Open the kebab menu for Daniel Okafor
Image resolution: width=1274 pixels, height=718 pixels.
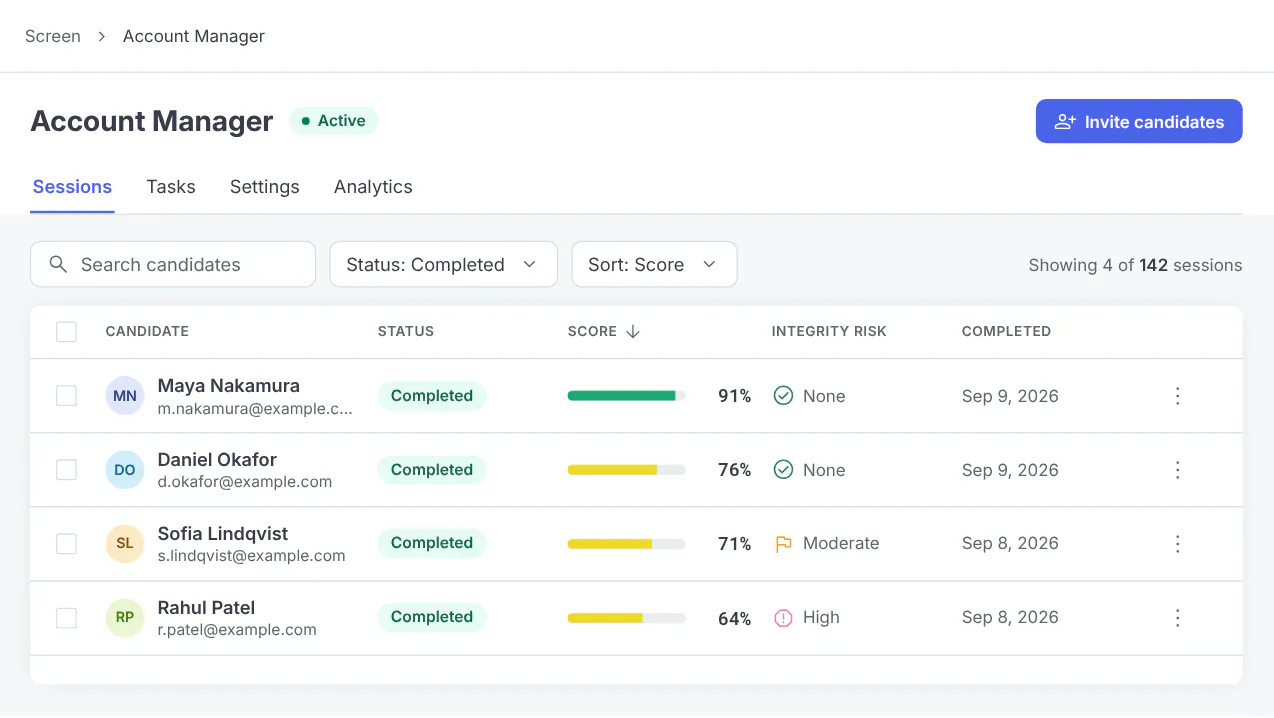point(1177,470)
